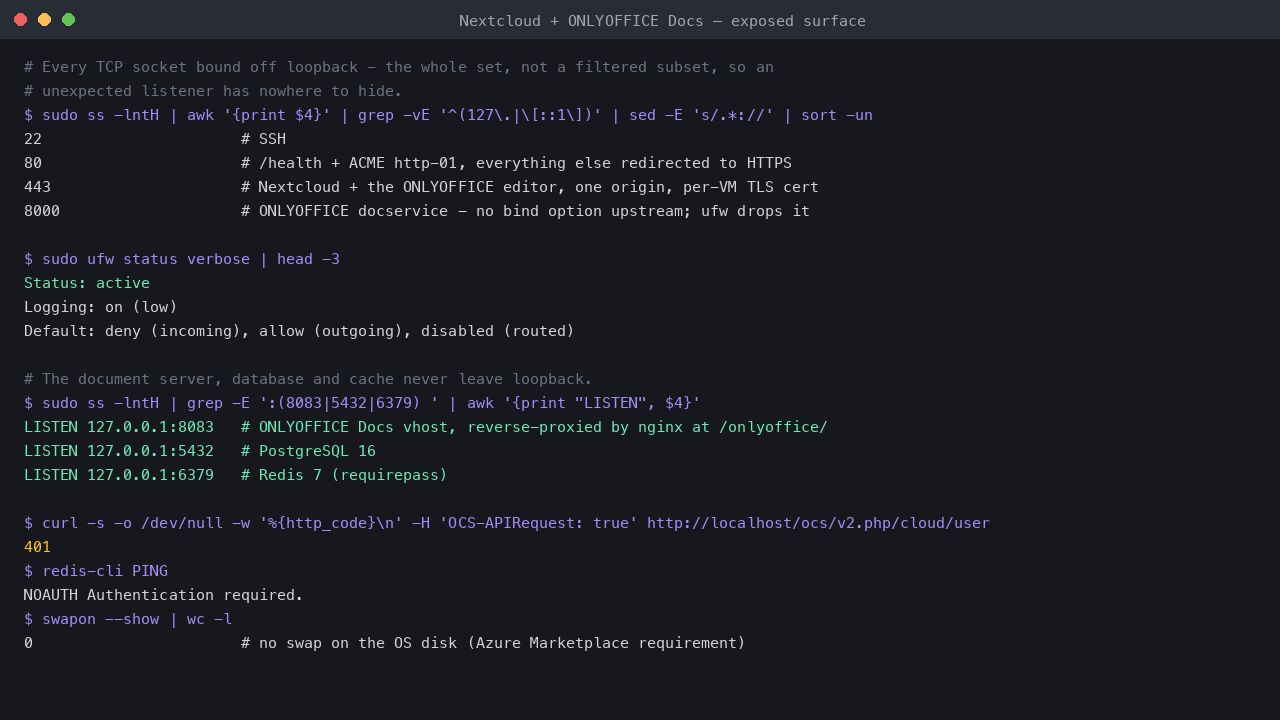Click the 'sudo ss -lntH | grep -E' command line
The height and width of the screenshot is (720, 1280).
click(x=362, y=403)
